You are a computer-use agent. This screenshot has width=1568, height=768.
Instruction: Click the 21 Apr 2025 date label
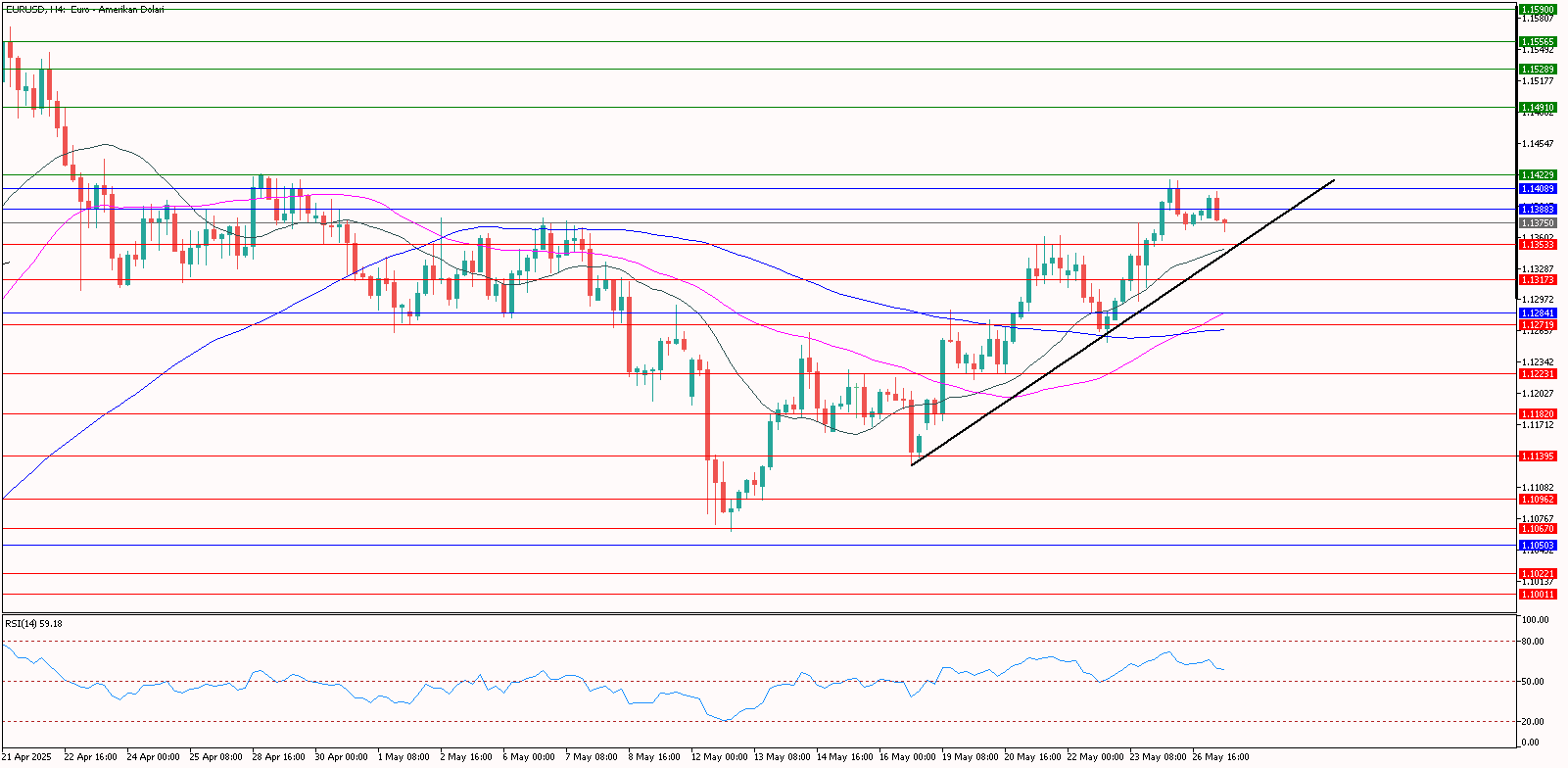point(26,757)
